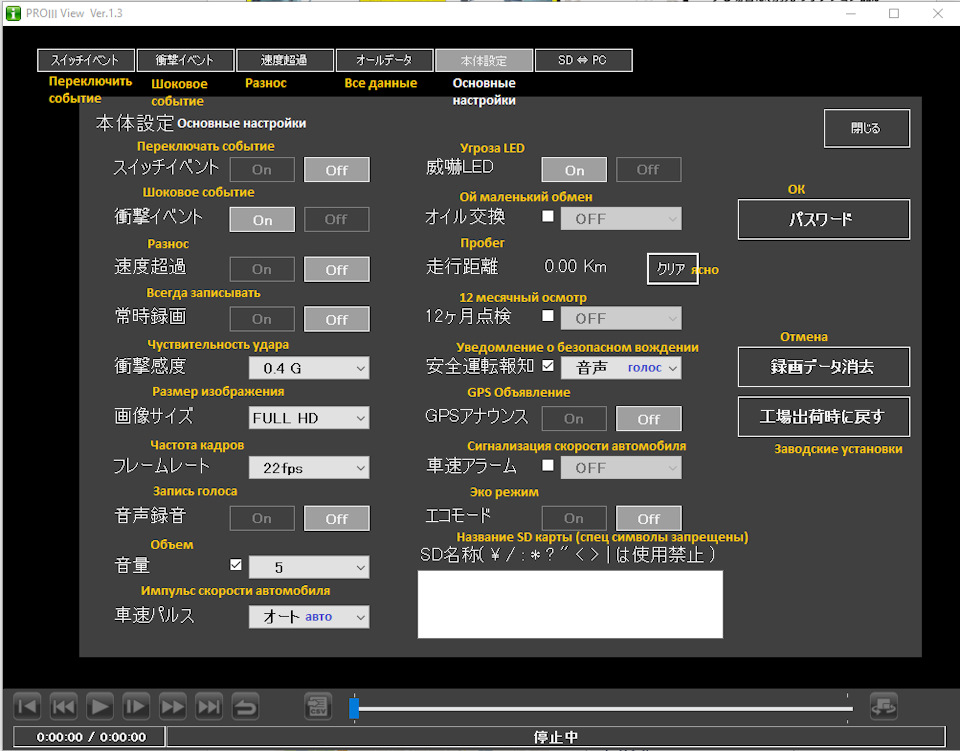Image resolution: width=960 pixels, height=751 pixels.
Task: Open the SD ⇔ PC tab
Action: click(x=583, y=60)
